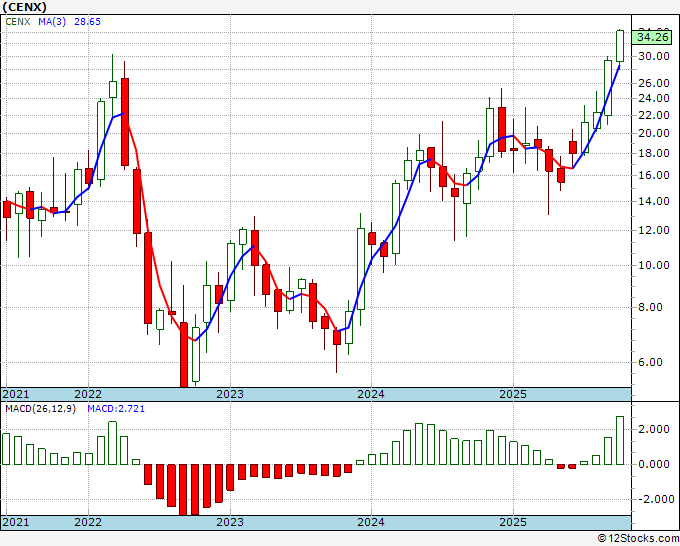Click the 24.00 price axis label
680x546 pixels.
point(654,98)
